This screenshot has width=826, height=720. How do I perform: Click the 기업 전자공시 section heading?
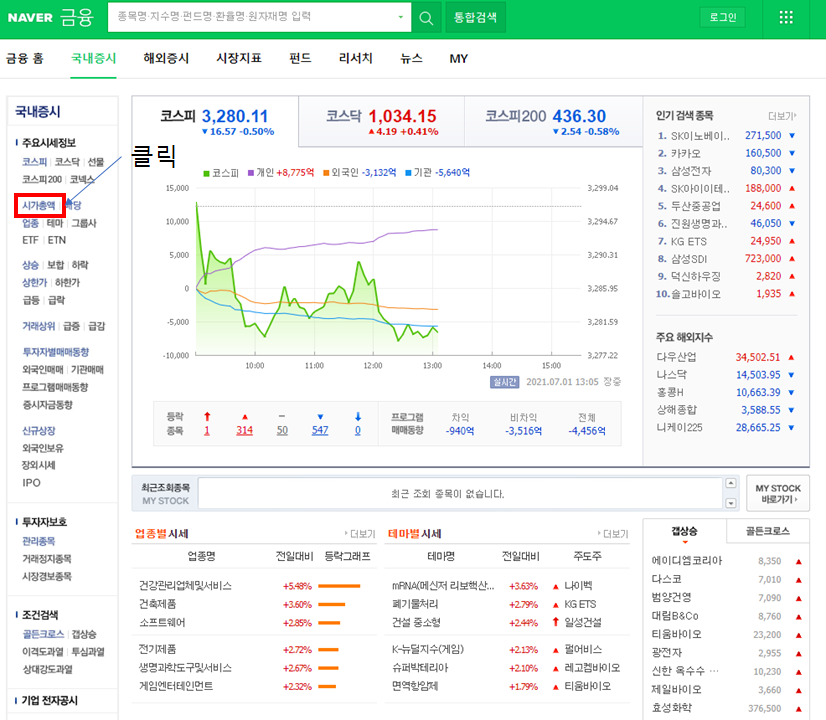click(50, 701)
